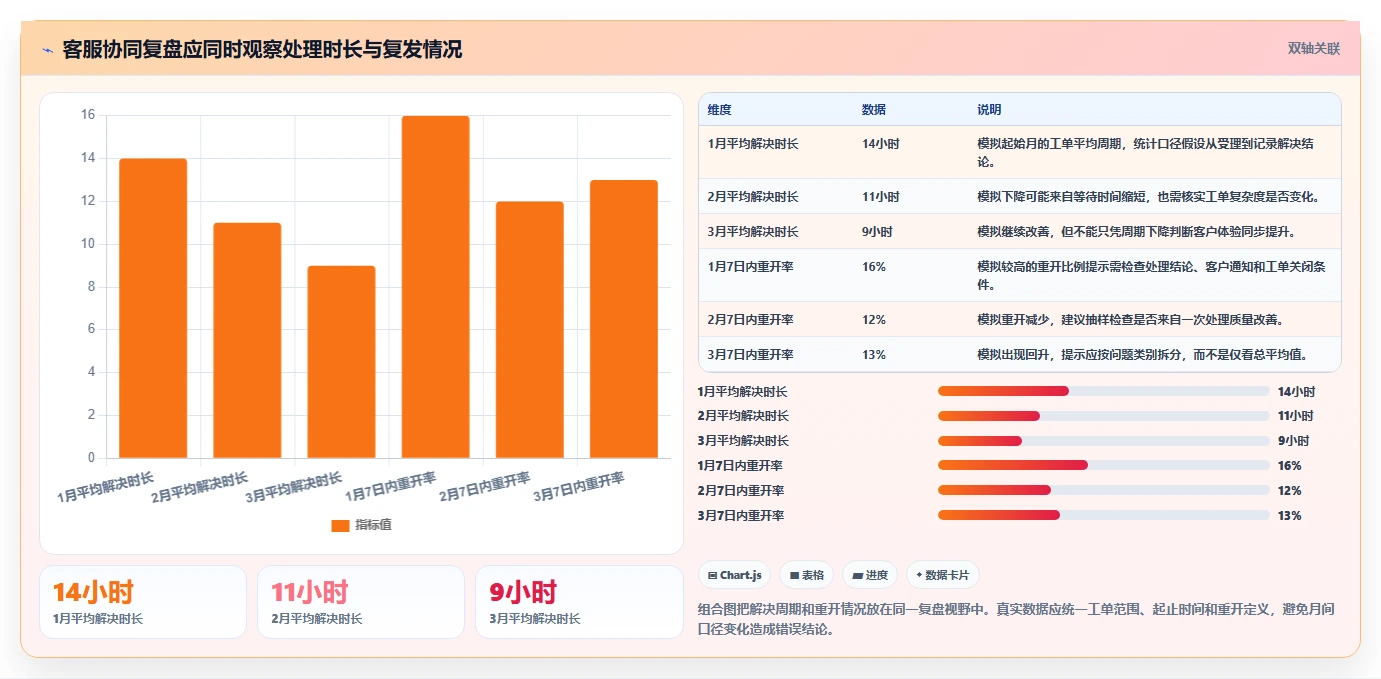Click table cell 2月7日内重开率 in 维度 column

tap(750, 320)
